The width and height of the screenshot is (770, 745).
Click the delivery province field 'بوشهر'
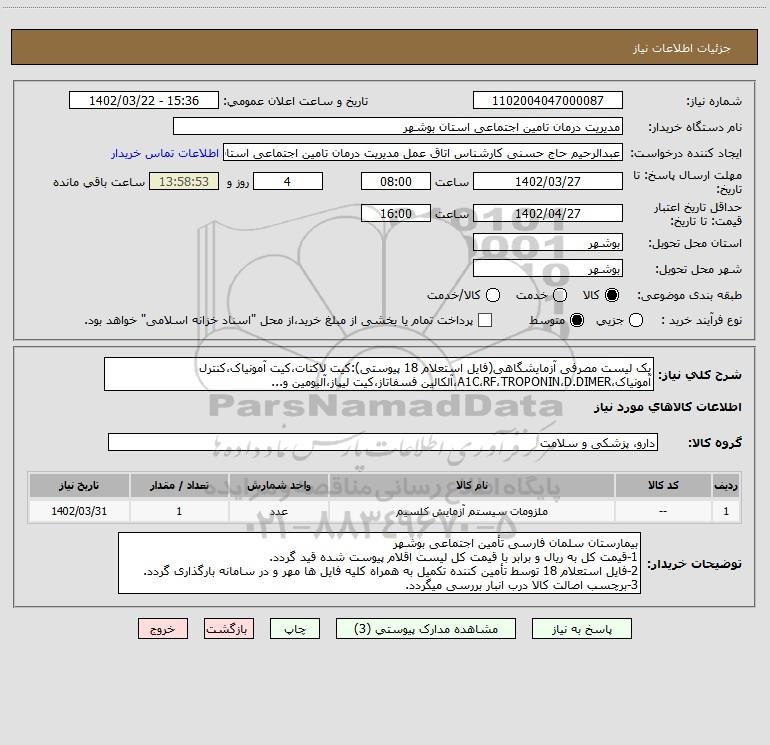(x=548, y=242)
